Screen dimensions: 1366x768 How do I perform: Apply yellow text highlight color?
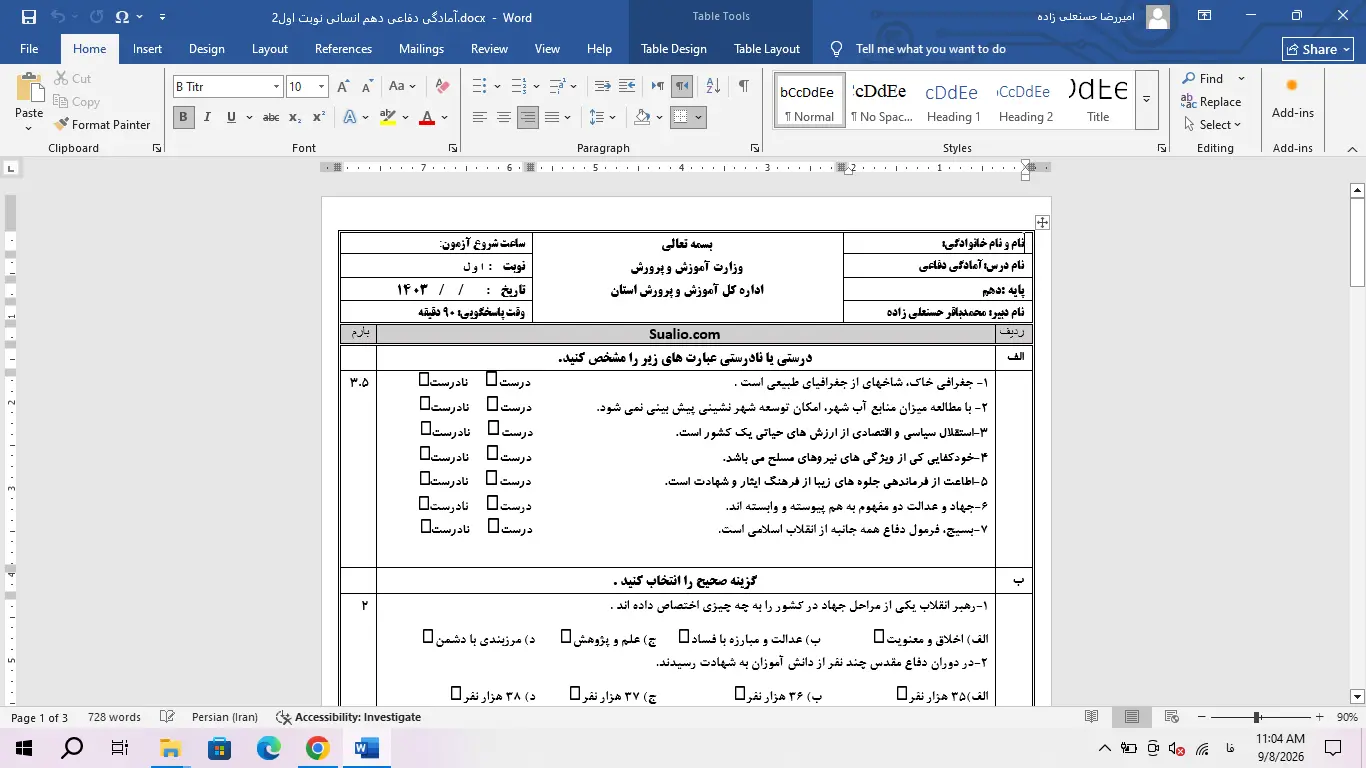pos(388,118)
